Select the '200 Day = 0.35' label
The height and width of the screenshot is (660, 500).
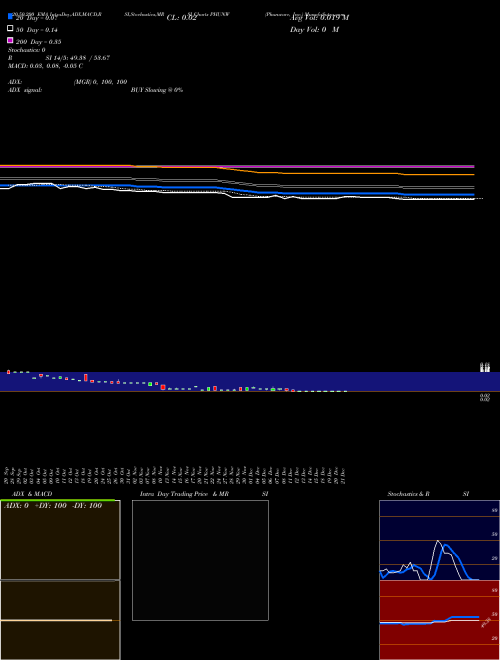pyautogui.click(x=38, y=42)
